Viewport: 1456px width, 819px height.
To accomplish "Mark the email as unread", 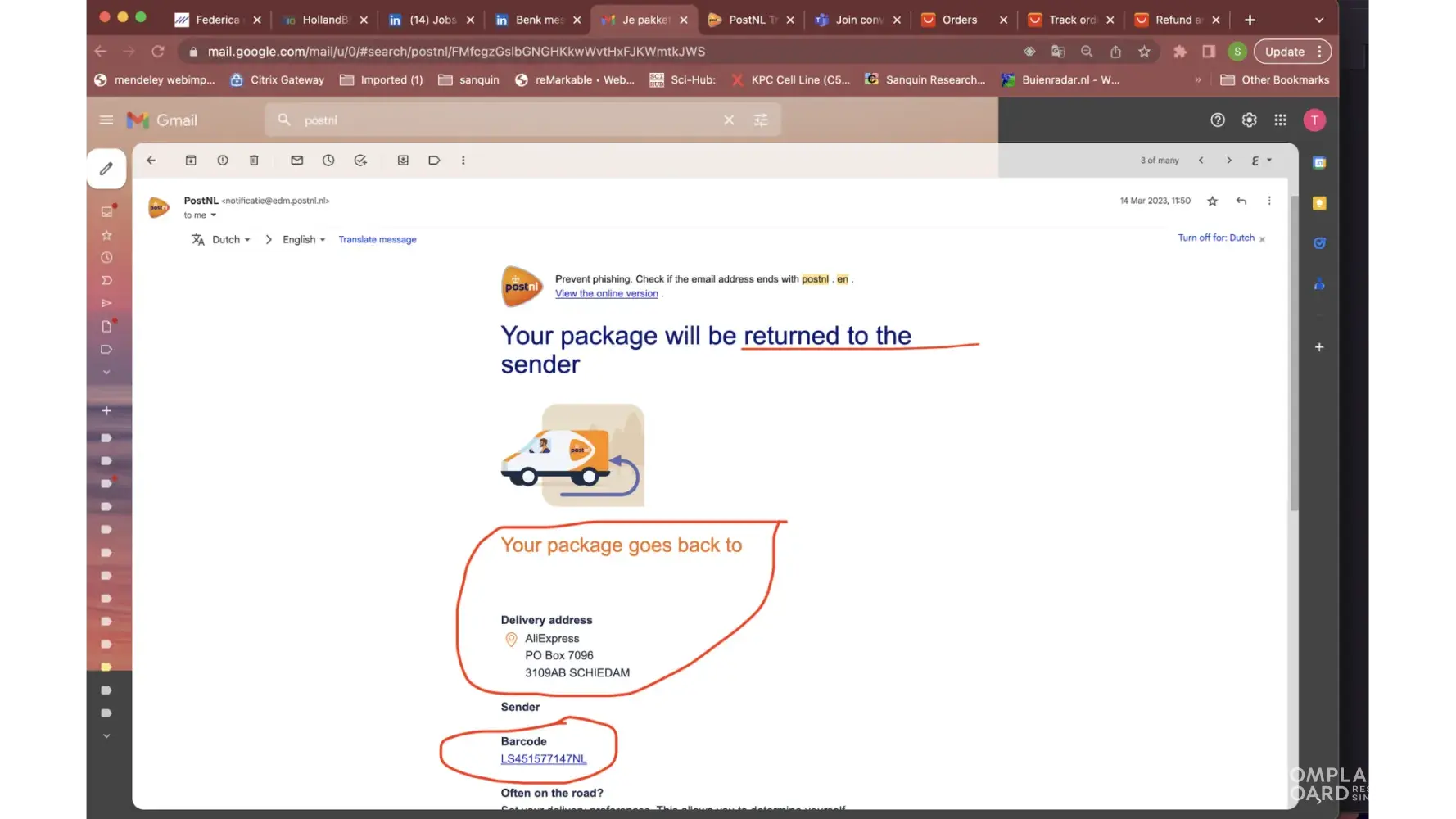I will (x=297, y=161).
